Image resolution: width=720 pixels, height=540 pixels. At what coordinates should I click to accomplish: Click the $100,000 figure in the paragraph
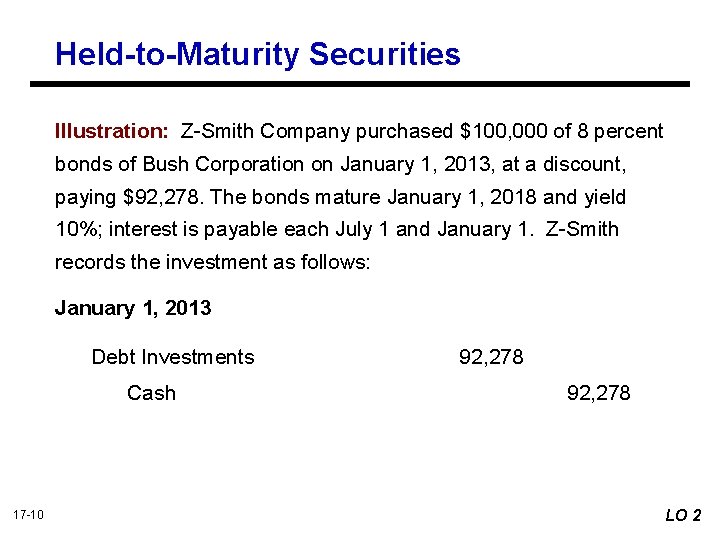pos(503,131)
